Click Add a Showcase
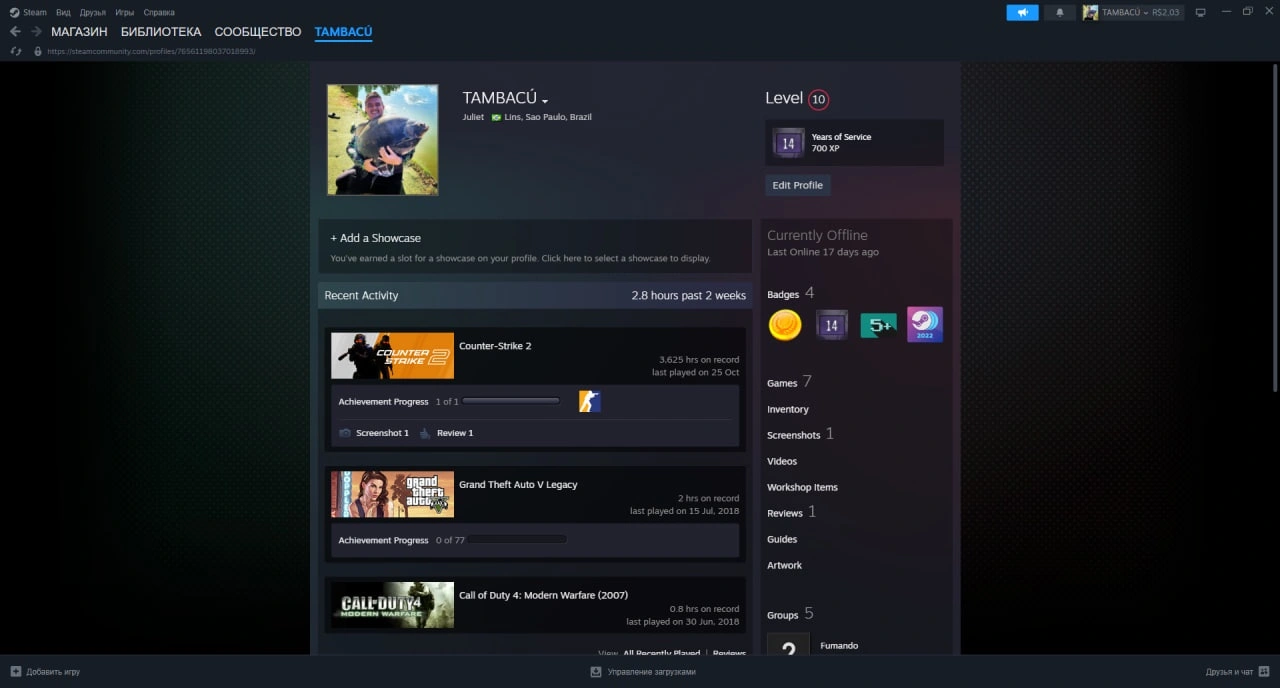Image resolution: width=1280 pixels, height=688 pixels. point(376,238)
